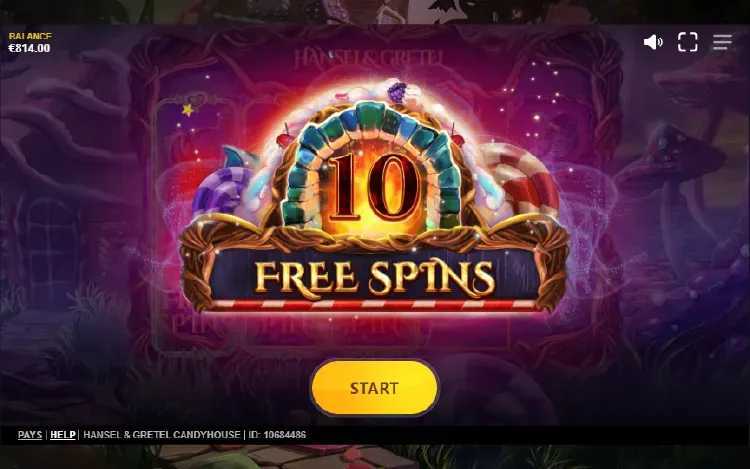
Task: Click the faded Hansel & Gretel logo
Action: [368, 58]
